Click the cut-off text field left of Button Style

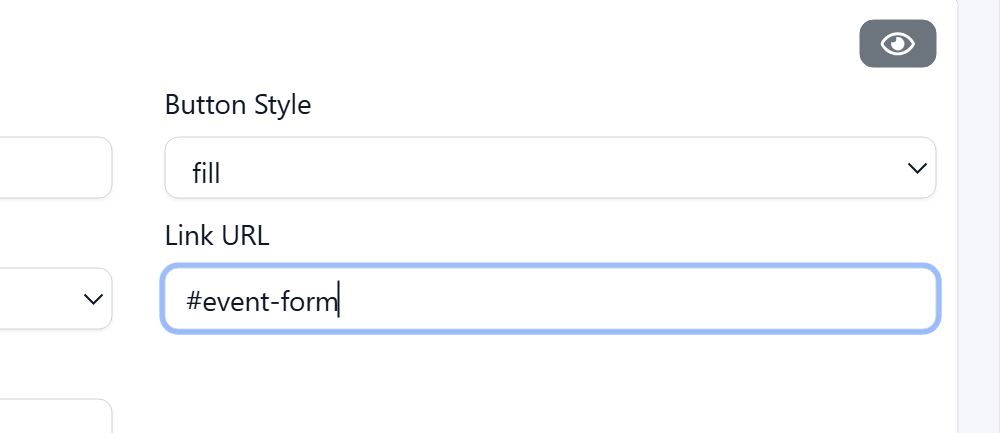click(55, 168)
